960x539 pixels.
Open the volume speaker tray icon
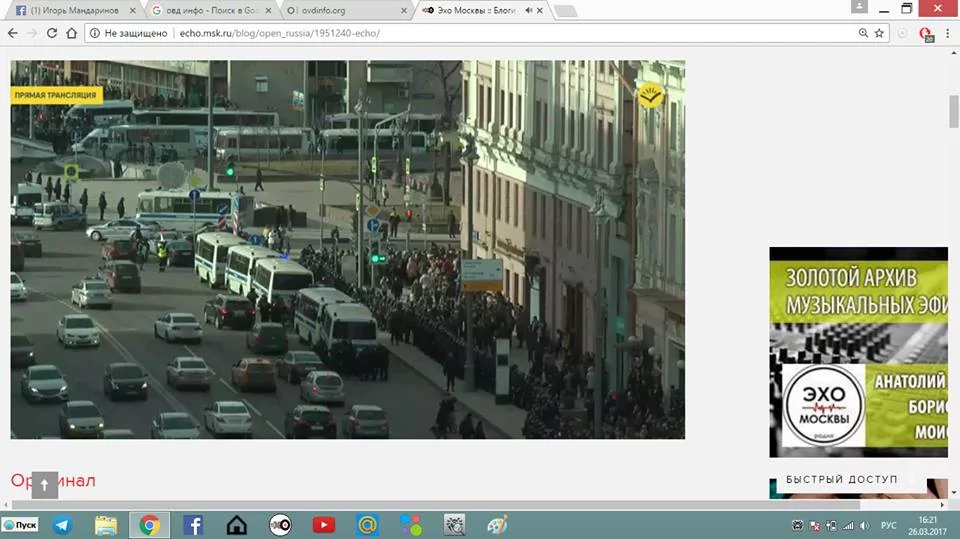pos(864,526)
